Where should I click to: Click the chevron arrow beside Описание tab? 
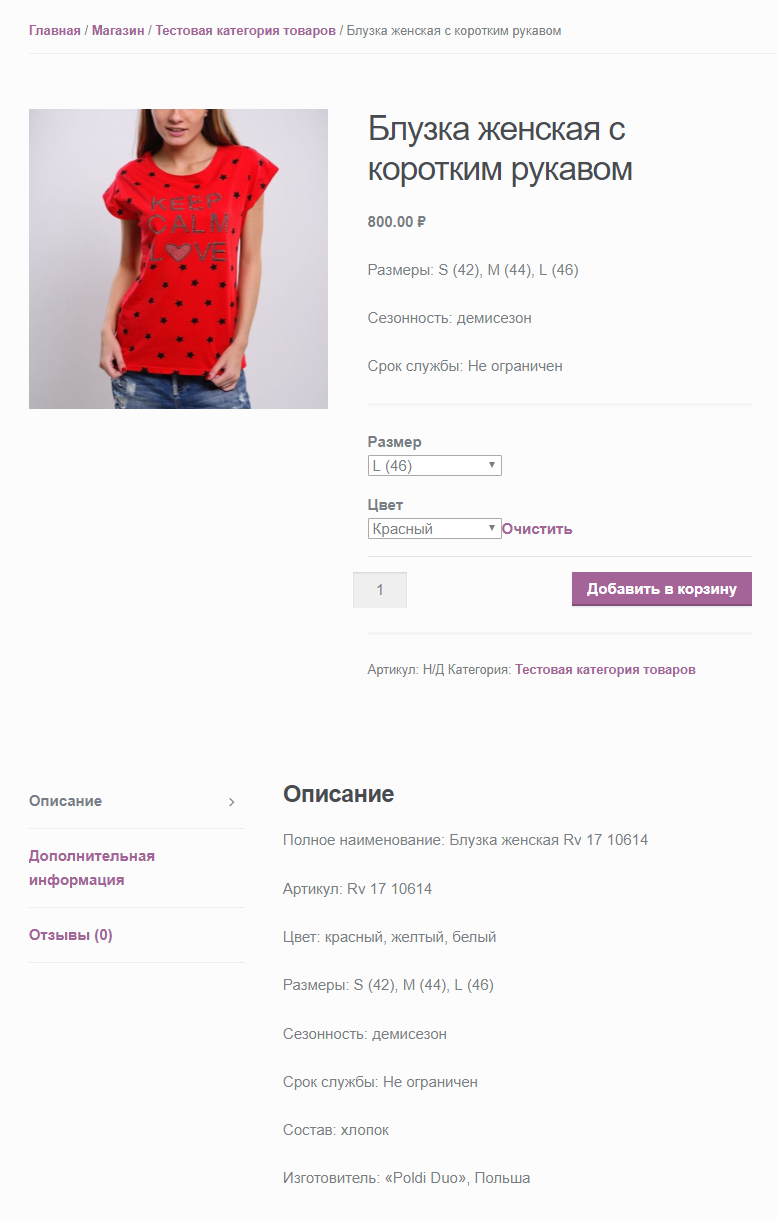[x=231, y=802]
